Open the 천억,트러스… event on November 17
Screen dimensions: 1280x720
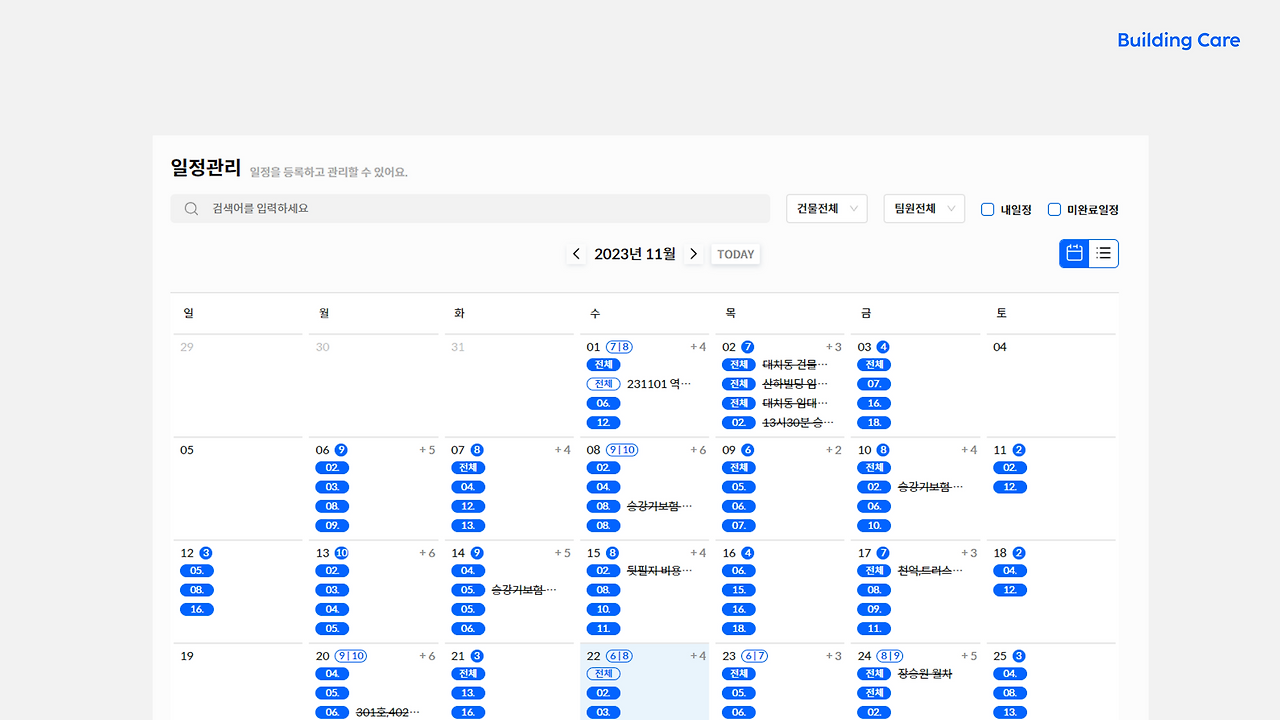pyautogui.click(x=931, y=571)
